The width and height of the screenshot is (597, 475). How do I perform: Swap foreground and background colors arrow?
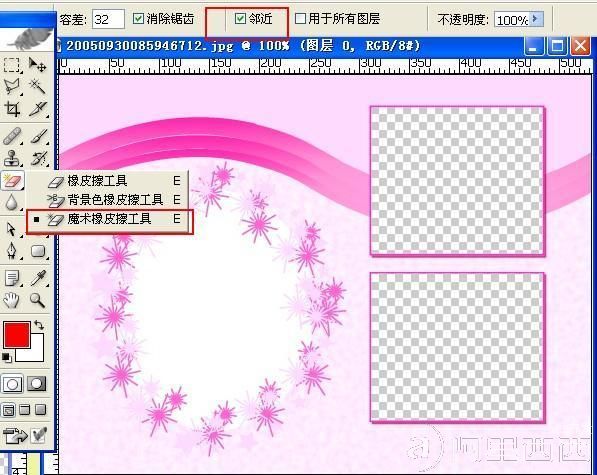(x=39, y=325)
